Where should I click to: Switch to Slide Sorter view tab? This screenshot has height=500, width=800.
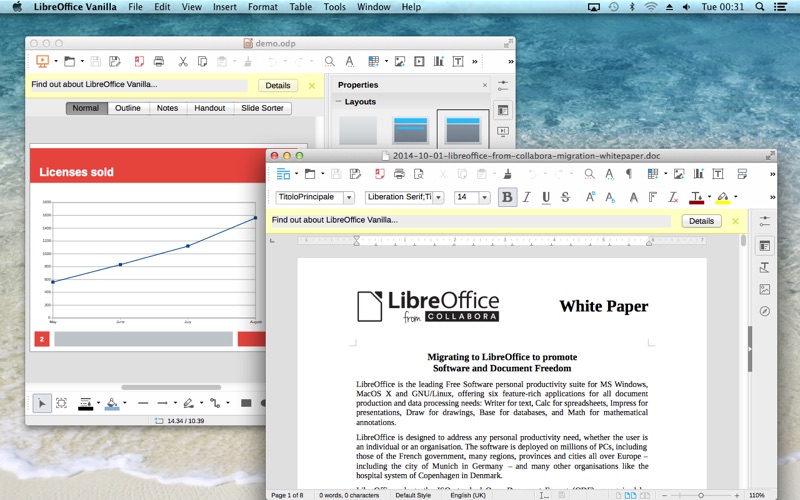[262, 108]
